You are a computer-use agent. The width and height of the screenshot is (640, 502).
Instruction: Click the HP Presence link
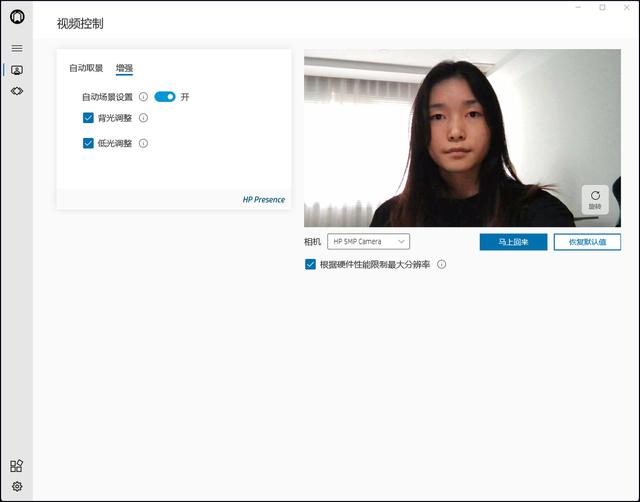[x=264, y=200]
